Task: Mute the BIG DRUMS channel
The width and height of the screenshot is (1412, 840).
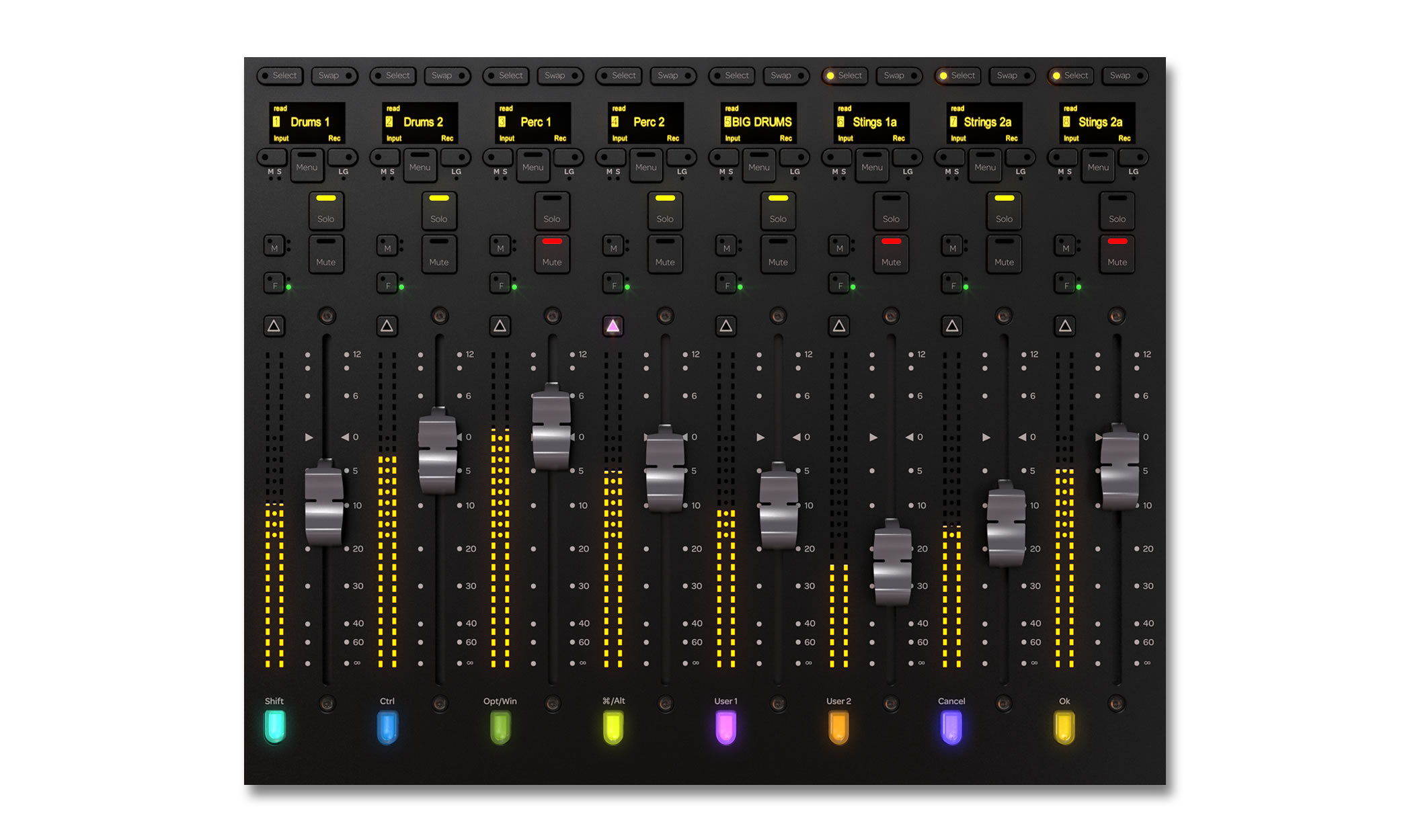Action: pos(778,254)
